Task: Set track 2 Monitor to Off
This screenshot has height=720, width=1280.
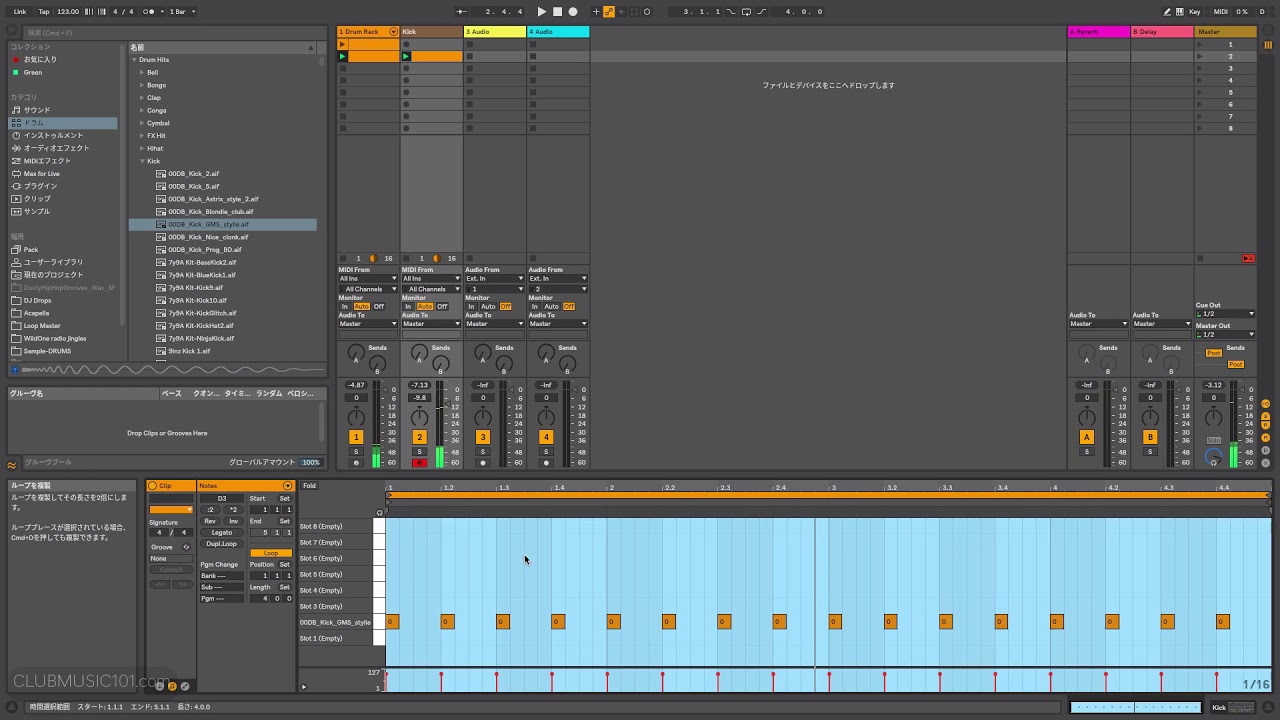Action: 442,306
